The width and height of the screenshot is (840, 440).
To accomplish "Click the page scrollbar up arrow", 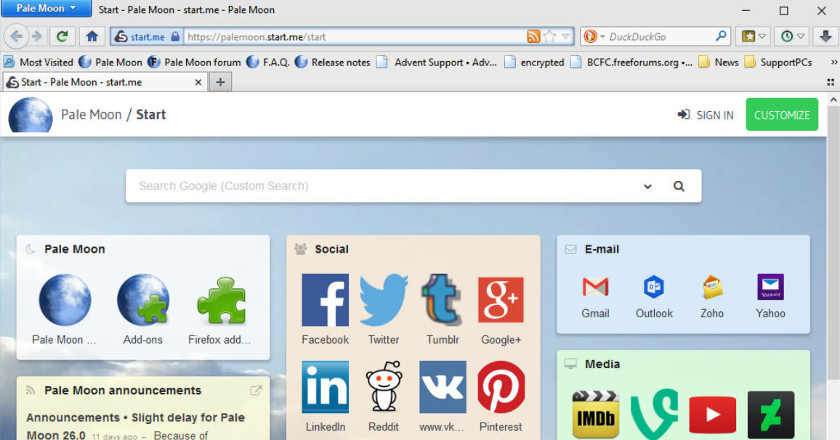I will pyautogui.click(x=833, y=99).
